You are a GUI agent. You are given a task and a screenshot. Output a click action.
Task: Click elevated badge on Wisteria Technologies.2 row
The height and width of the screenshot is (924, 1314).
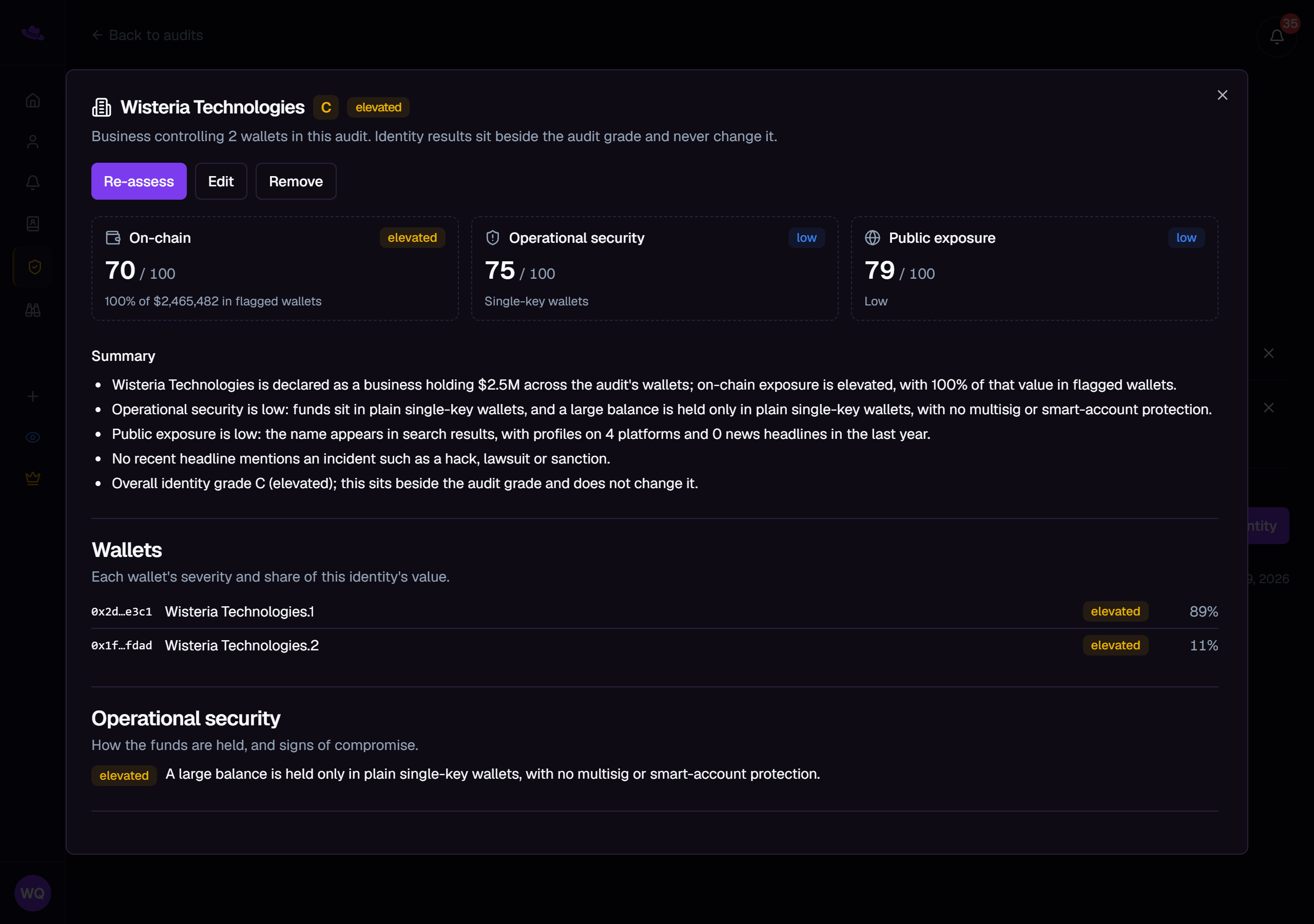point(1115,646)
